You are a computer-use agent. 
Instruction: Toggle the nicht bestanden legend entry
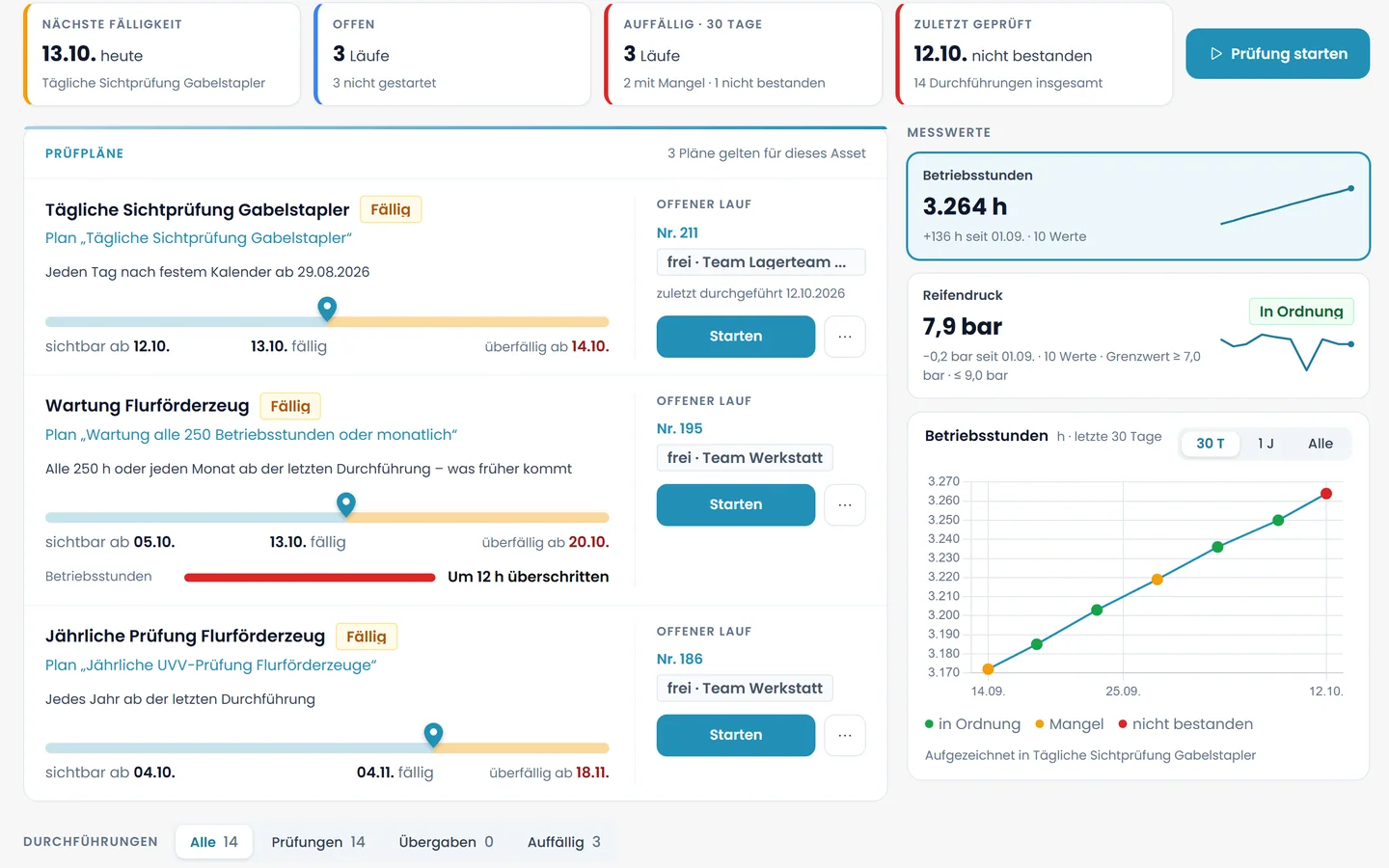pyautogui.click(x=1185, y=724)
